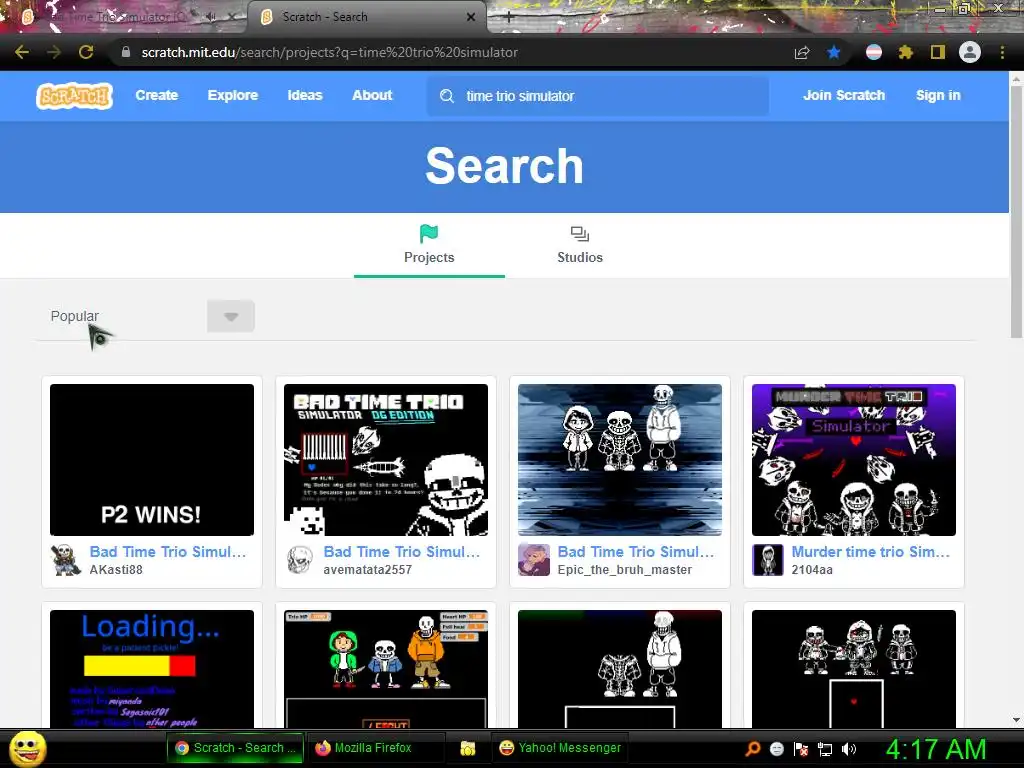Image resolution: width=1024 pixels, height=768 pixels.
Task: Open Murder time trio Sim... title link
Action: [871, 552]
